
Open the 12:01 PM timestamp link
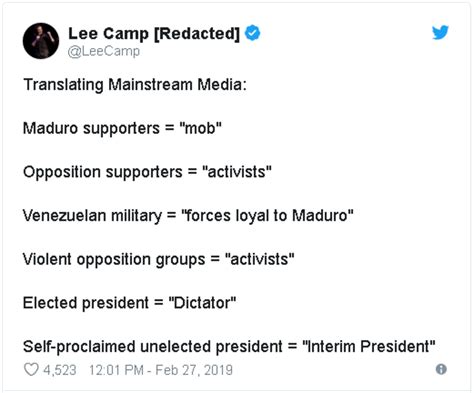(116, 370)
